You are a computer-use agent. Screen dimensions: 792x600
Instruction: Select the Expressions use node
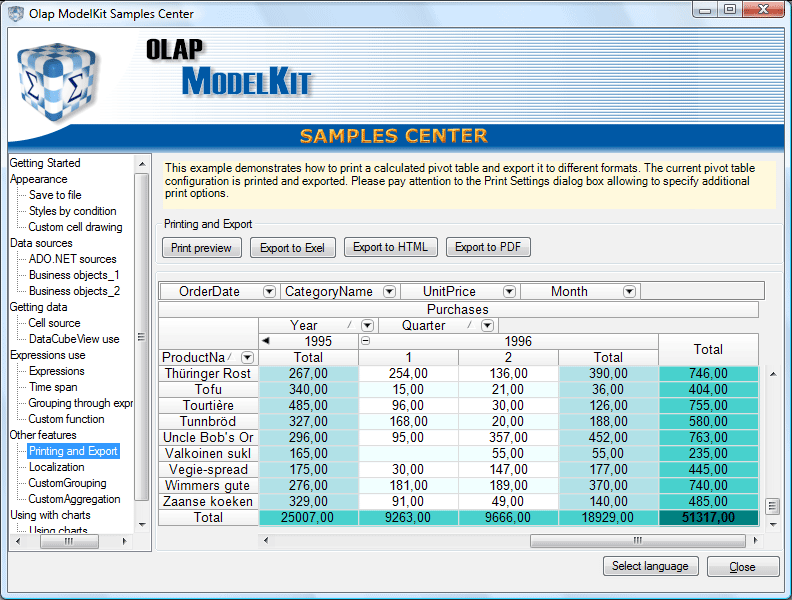click(47, 355)
